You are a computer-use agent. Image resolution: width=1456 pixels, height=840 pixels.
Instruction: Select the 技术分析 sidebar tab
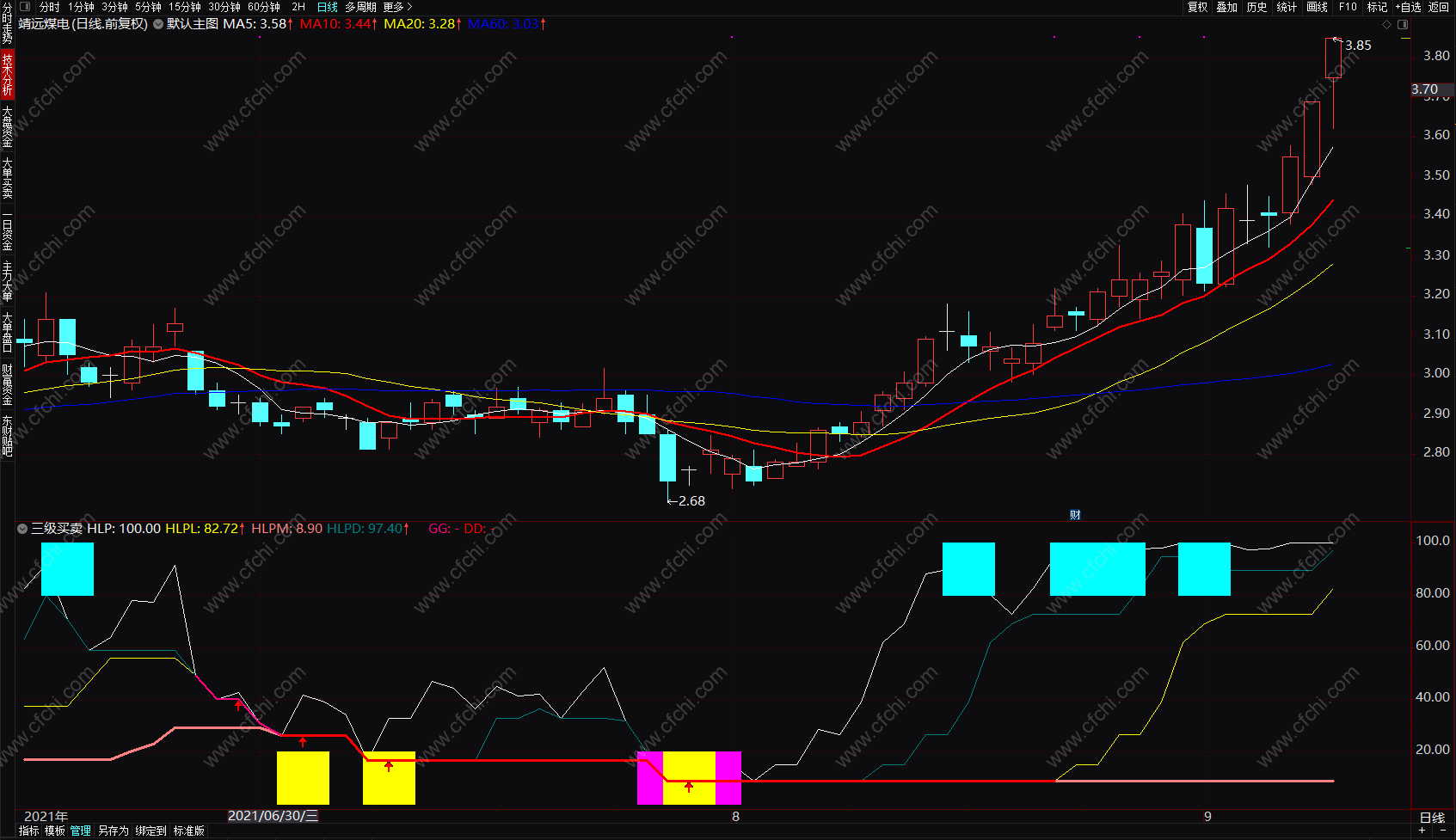coord(7,74)
